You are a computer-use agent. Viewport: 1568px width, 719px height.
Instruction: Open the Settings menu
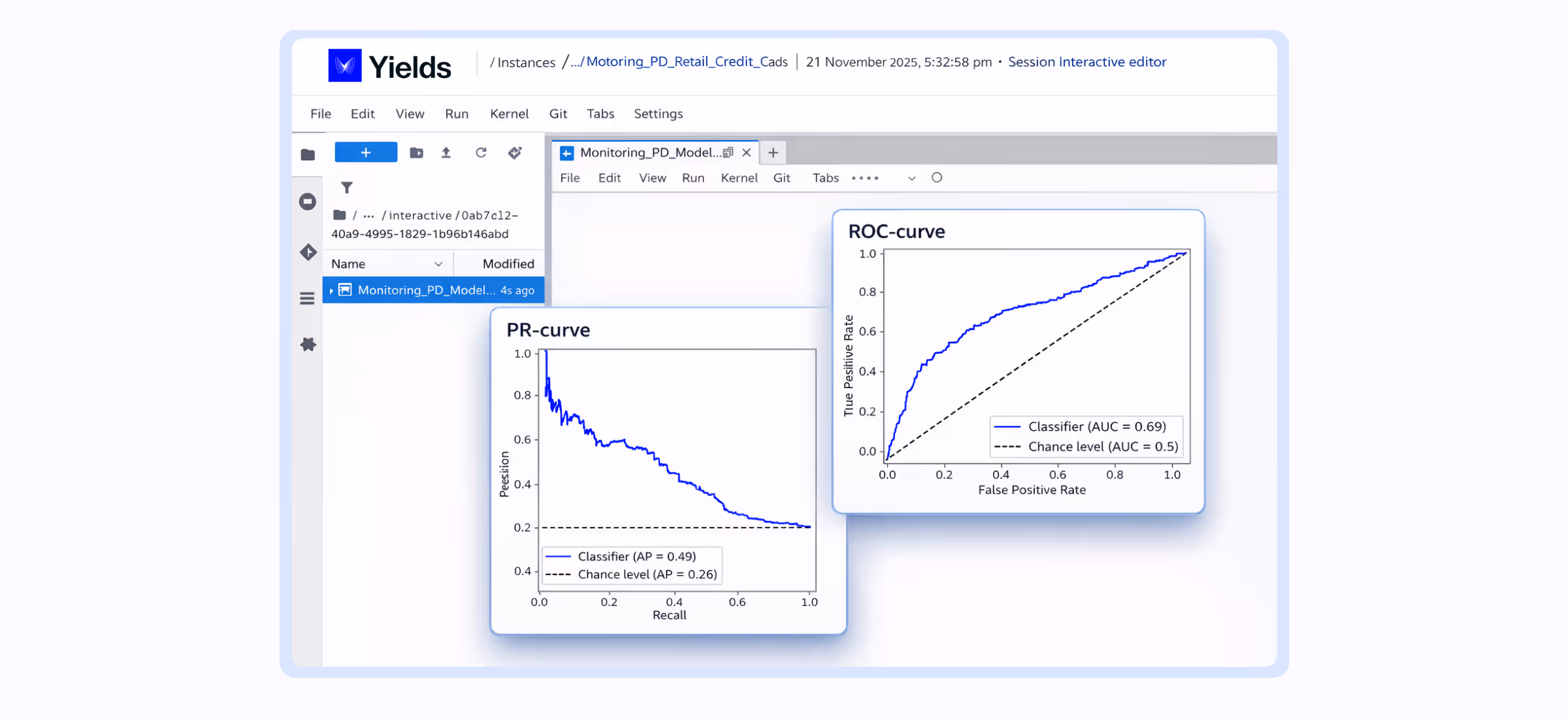coord(658,114)
